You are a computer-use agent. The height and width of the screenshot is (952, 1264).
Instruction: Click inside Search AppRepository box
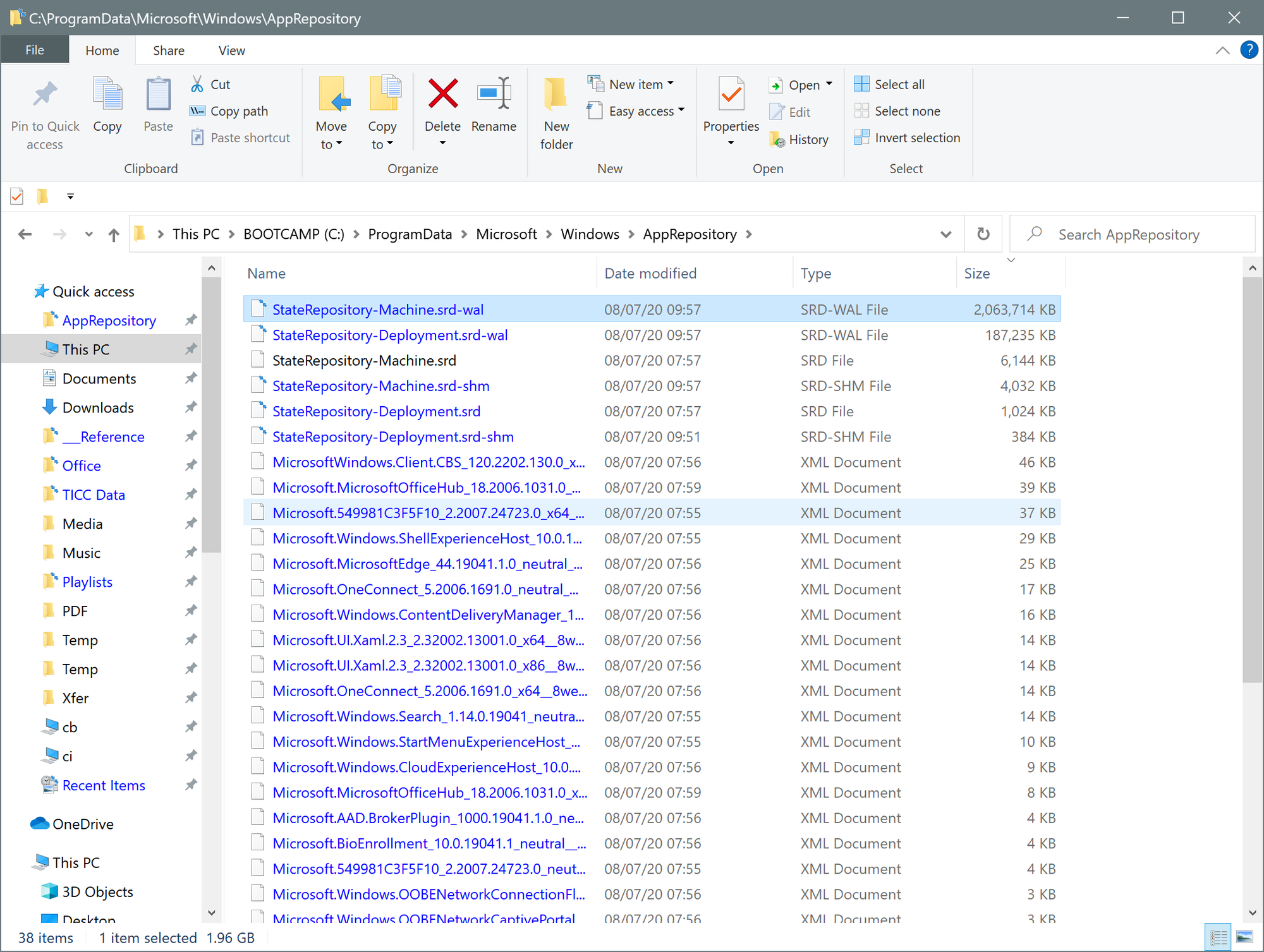(x=1133, y=234)
